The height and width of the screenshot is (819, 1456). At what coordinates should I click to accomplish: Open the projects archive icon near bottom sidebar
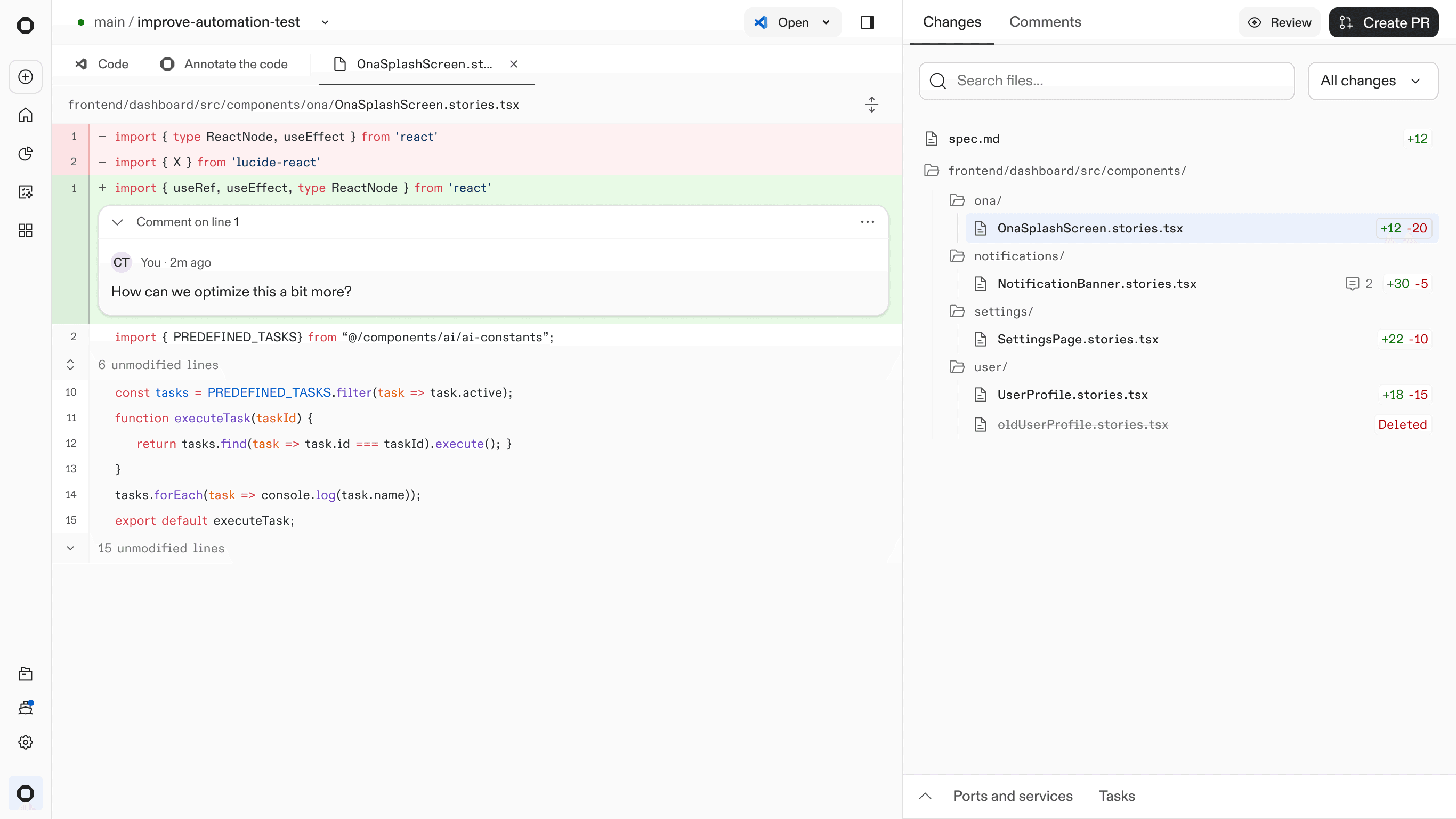click(26, 673)
